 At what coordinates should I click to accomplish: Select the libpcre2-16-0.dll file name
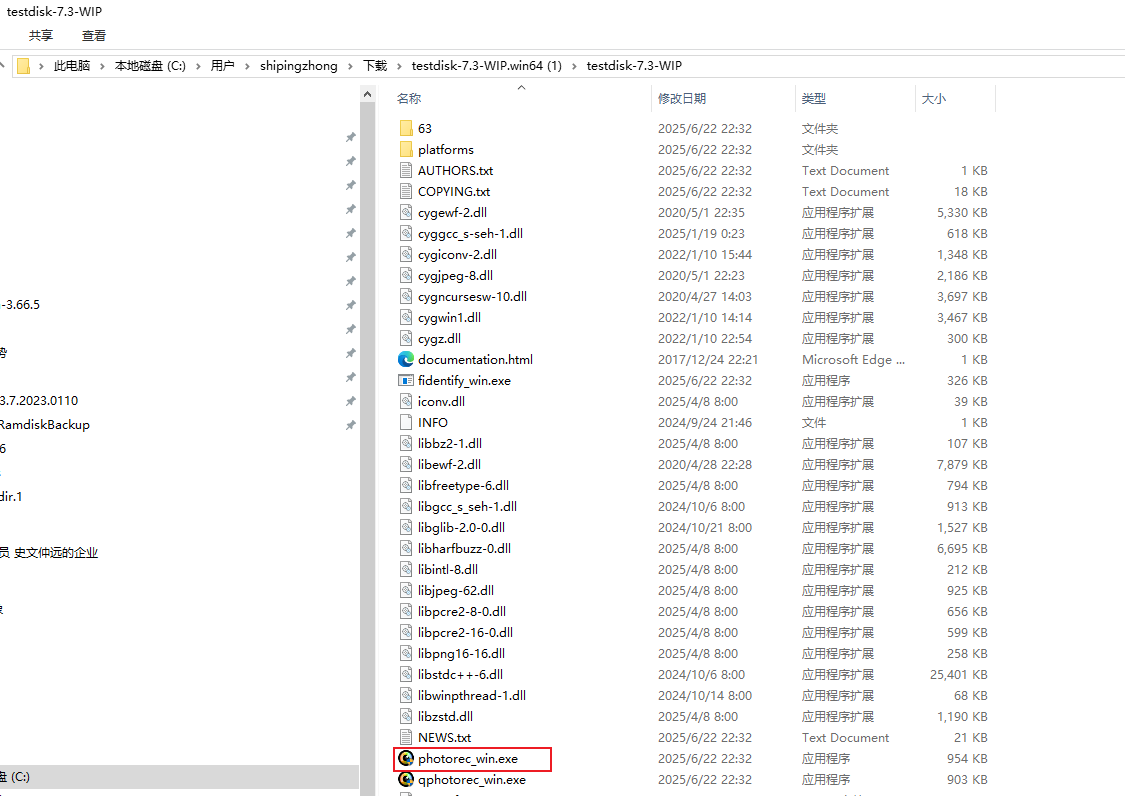click(466, 632)
